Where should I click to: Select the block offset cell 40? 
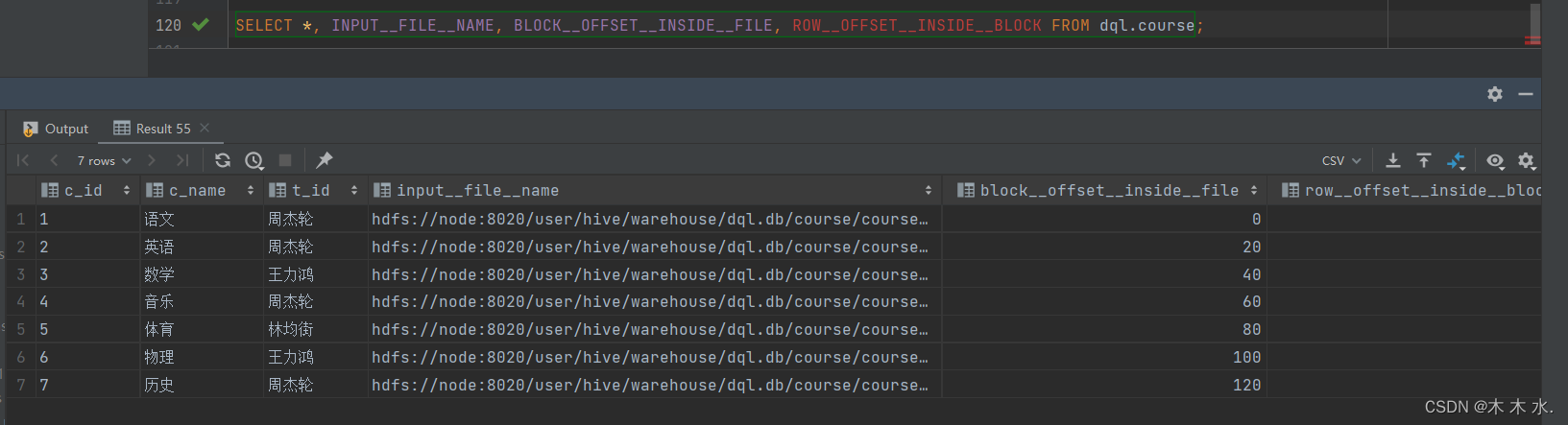click(x=1104, y=274)
